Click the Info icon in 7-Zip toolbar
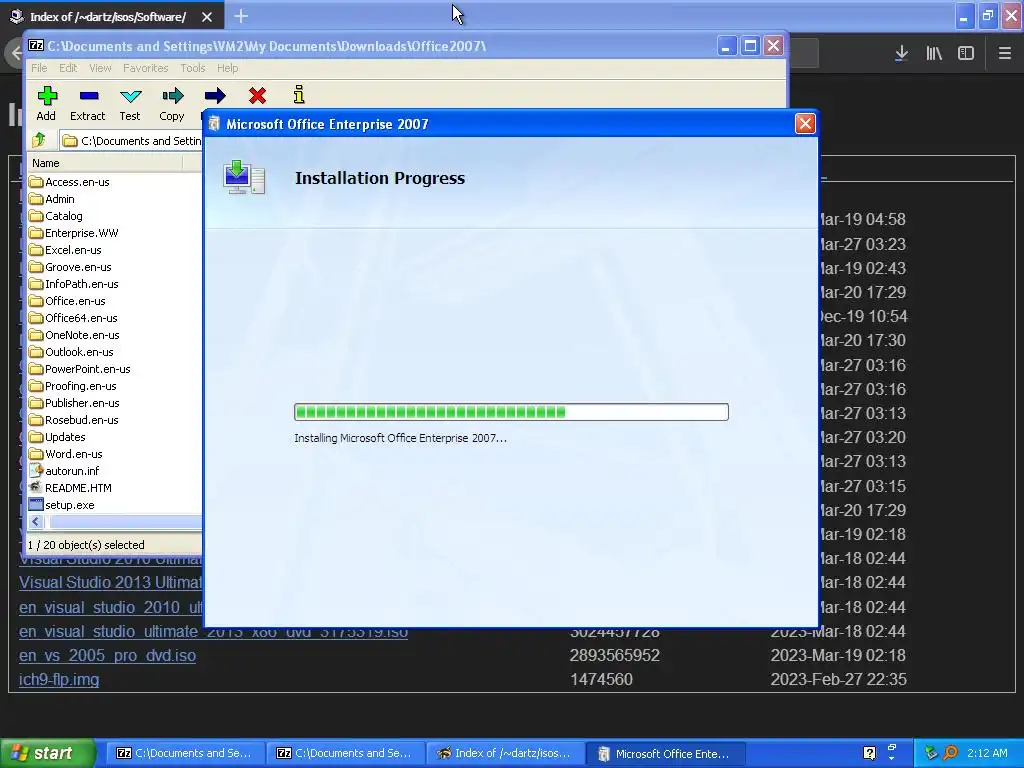This screenshot has height=768, width=1024. pos(299,95)
